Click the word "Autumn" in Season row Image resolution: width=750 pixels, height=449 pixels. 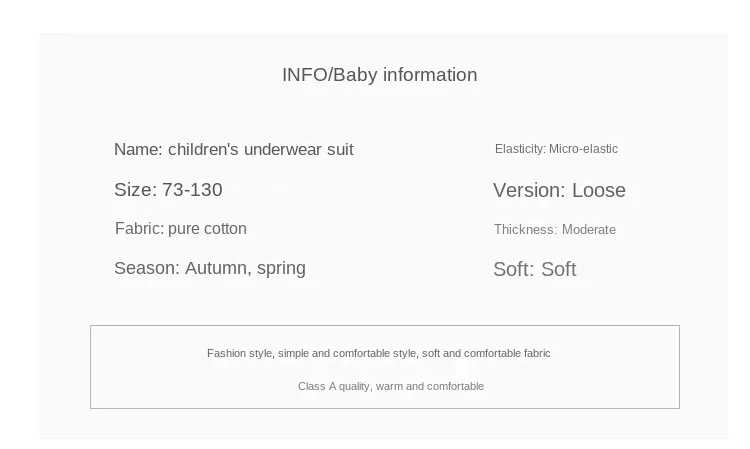point(217,268)
